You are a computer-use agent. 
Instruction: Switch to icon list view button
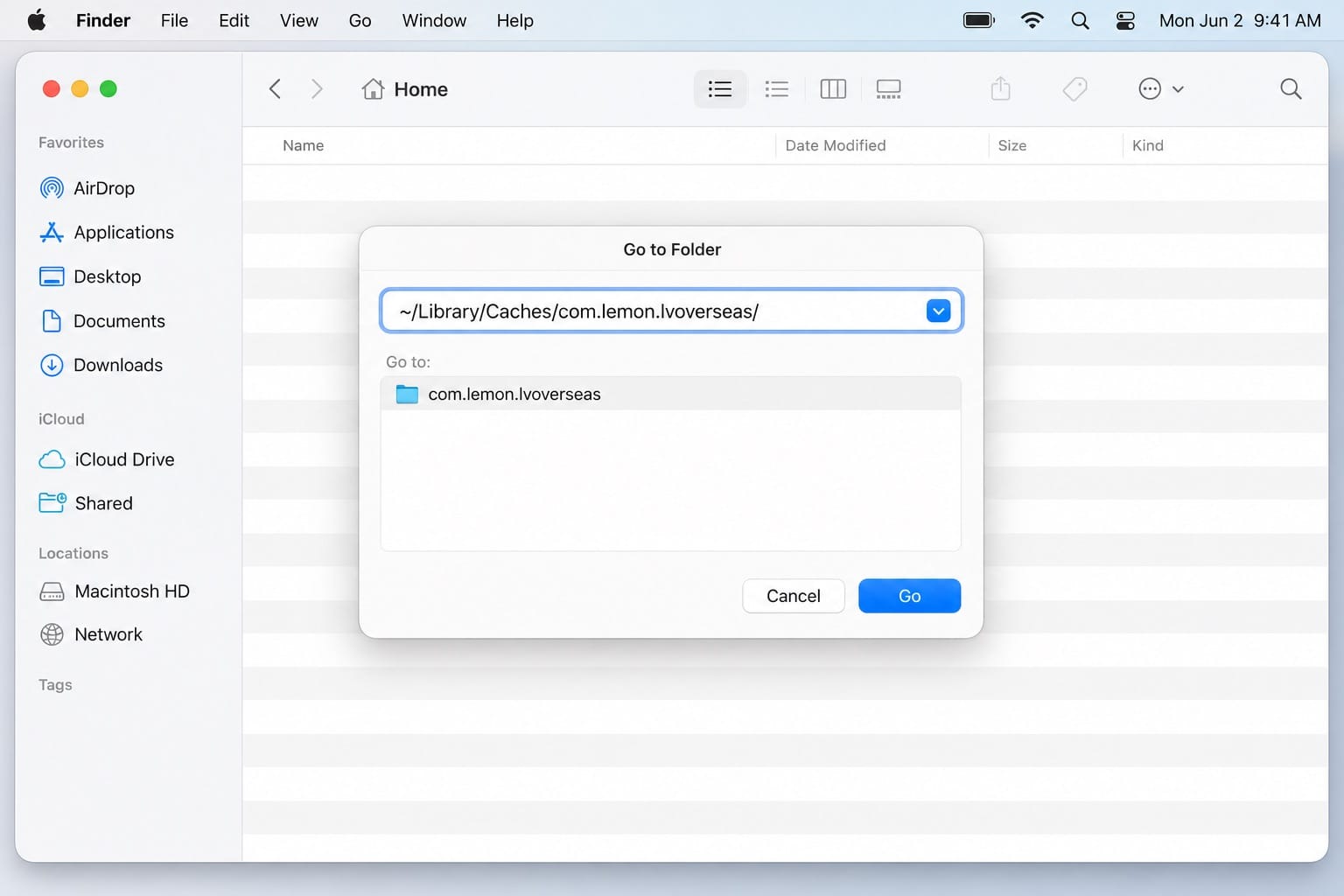pyautogui.click(x=720, y=88)
